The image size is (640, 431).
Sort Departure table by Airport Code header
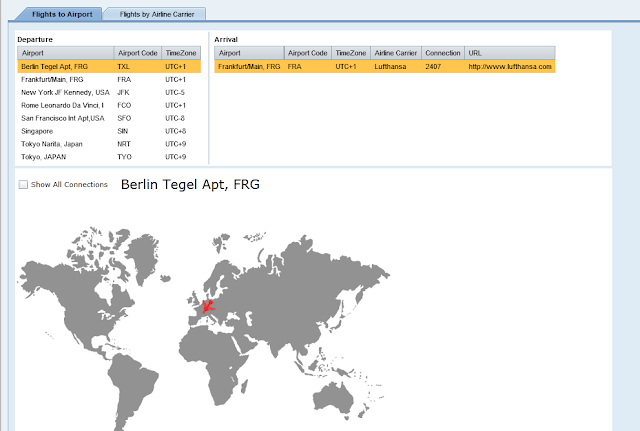pos(138,53)
